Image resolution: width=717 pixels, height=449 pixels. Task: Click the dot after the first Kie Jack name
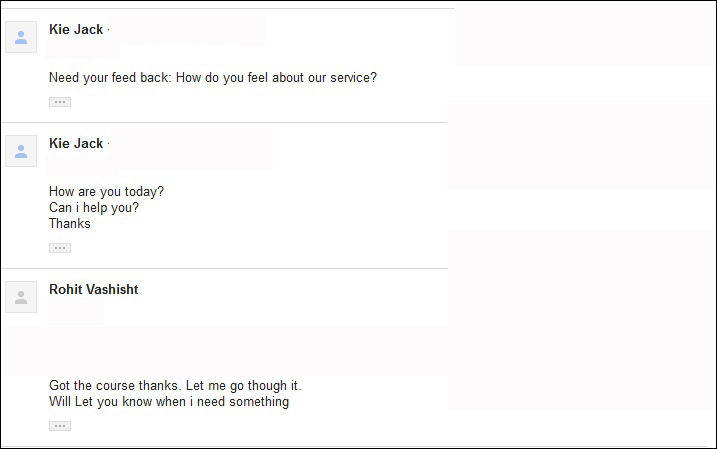[x=108, y=30]
